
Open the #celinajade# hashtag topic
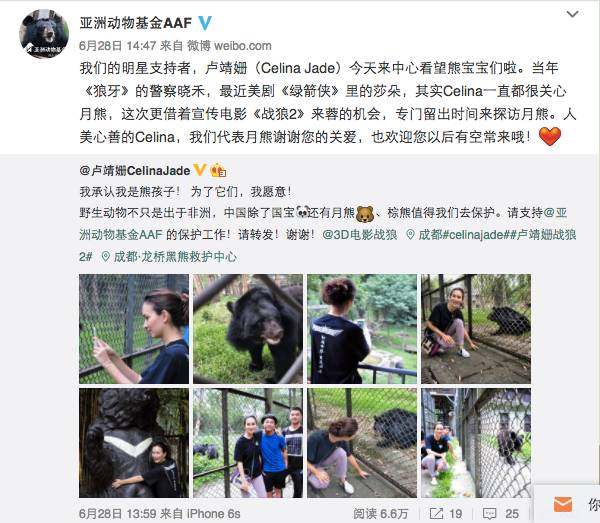(477, 235)
